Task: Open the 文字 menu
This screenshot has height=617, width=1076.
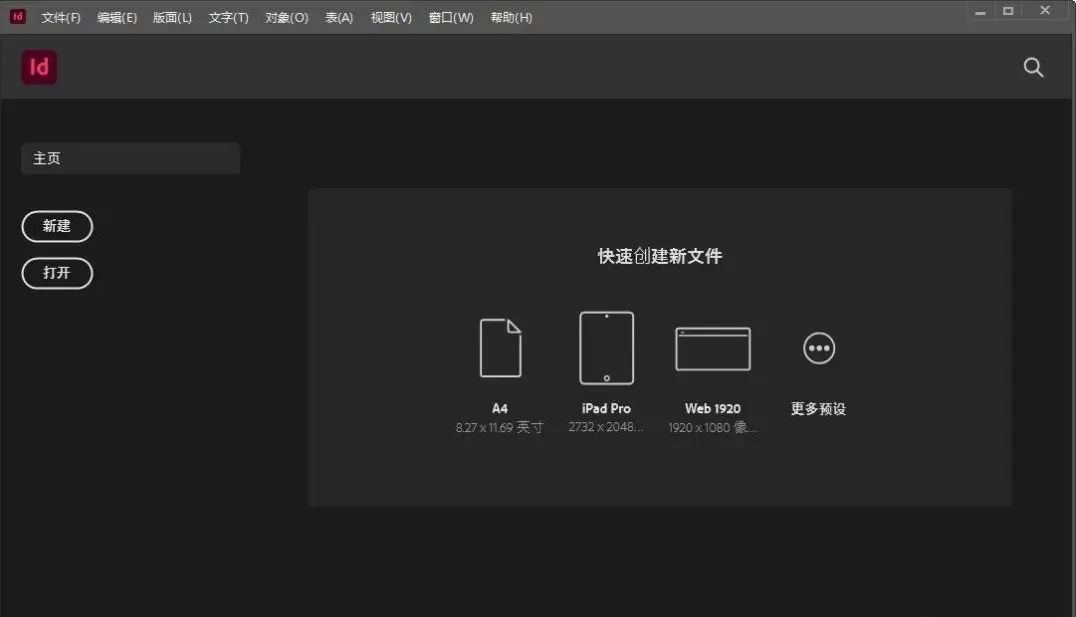Action: [x=228, y=17]
